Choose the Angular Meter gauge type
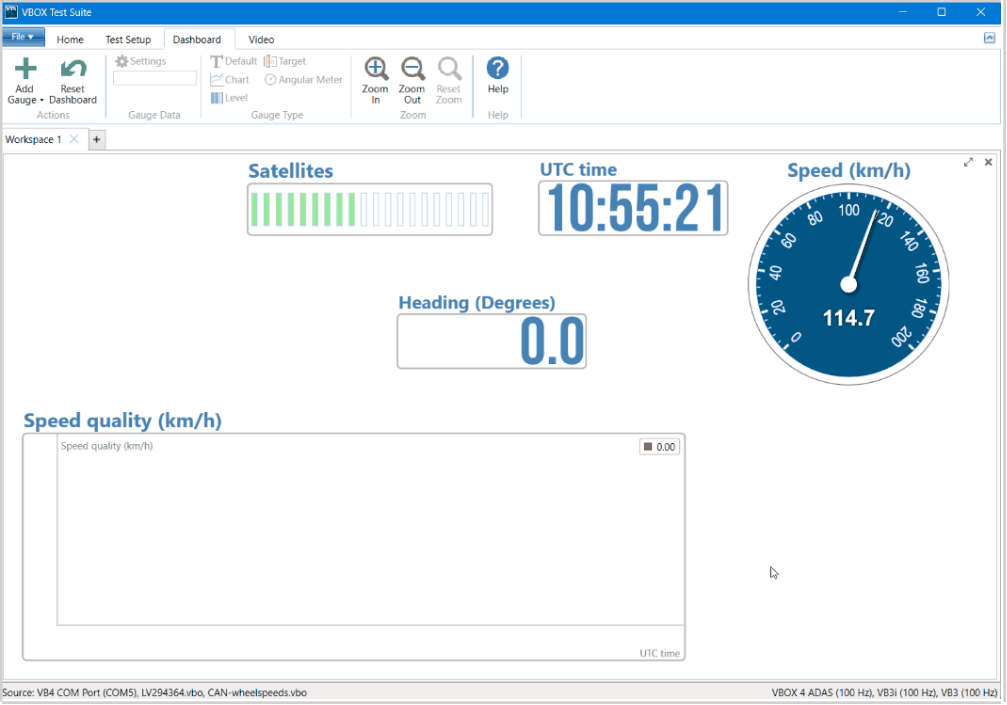The width and height of the screenshot is (1007, 705). [x=304, y=80]
